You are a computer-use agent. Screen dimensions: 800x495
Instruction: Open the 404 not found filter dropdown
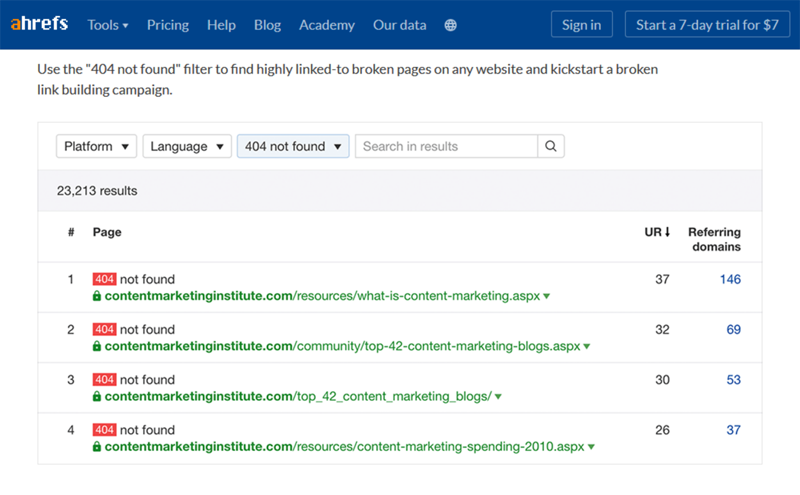tap(293, 146)
